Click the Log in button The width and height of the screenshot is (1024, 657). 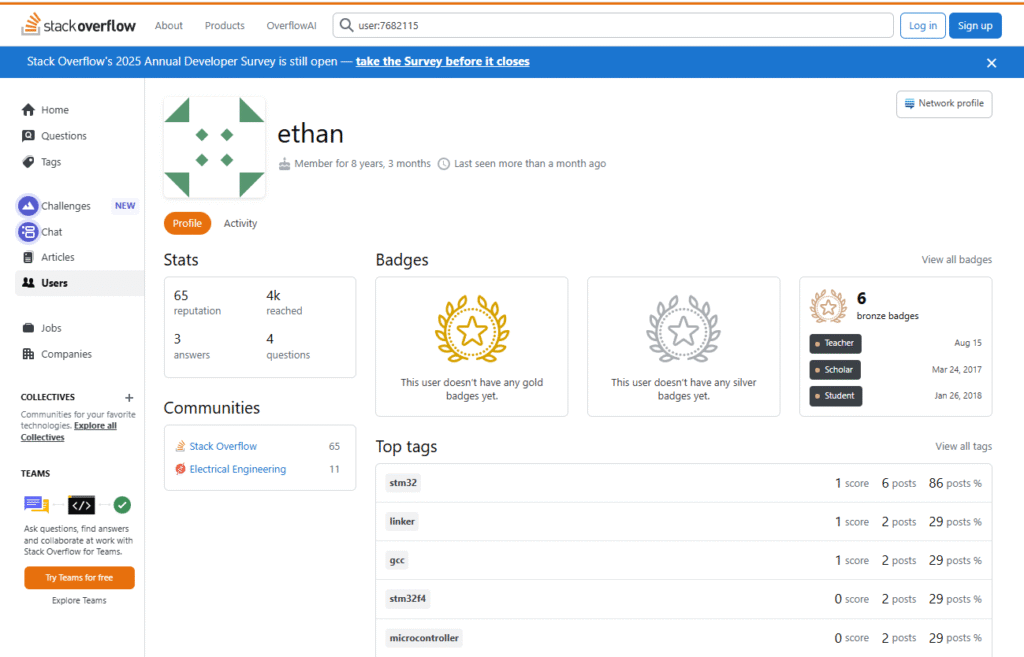point(923,25)
